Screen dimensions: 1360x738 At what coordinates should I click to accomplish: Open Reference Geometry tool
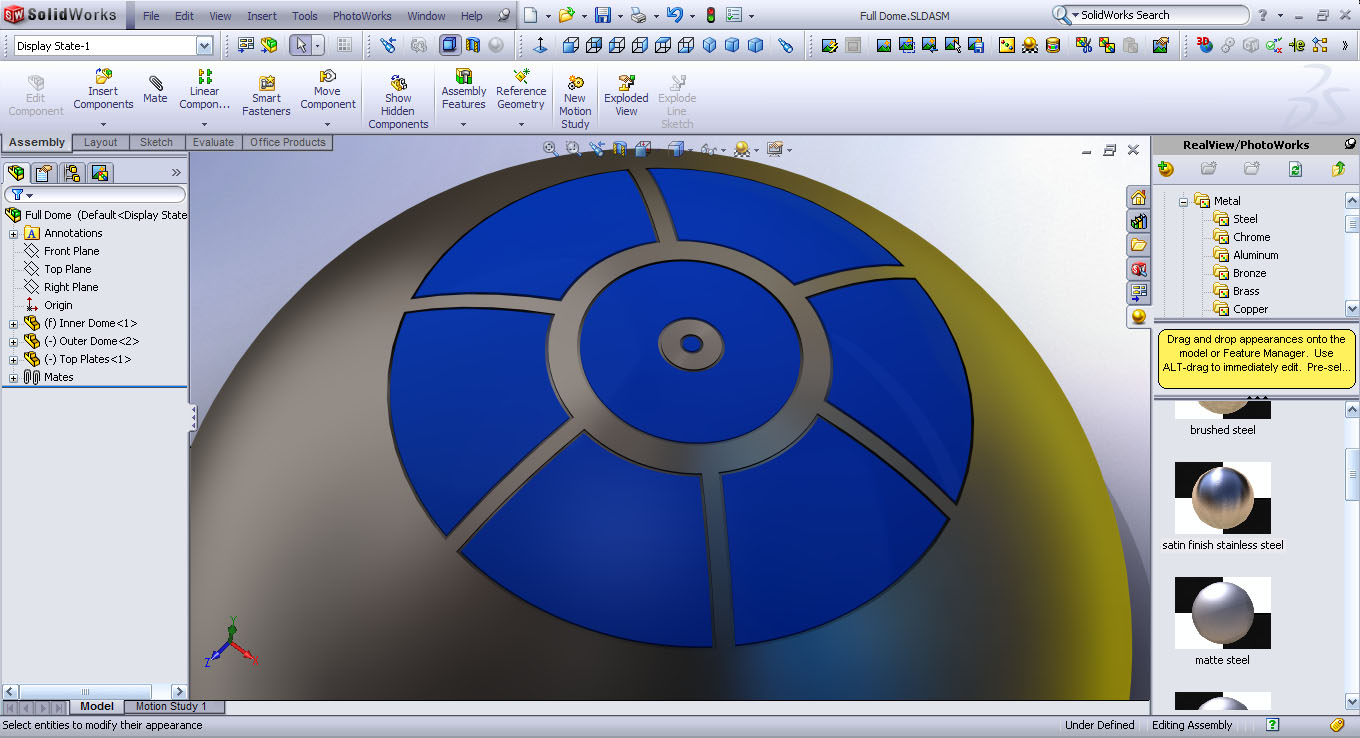(521, 89)
